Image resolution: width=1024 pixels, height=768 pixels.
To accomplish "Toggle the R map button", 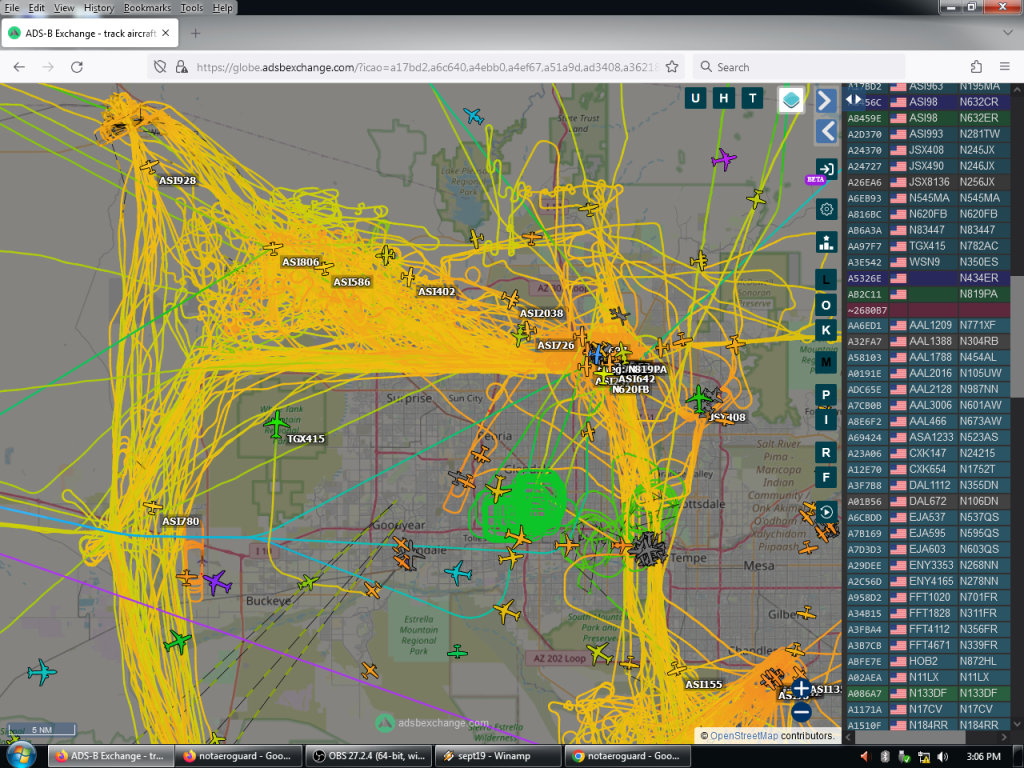I will coord(825,453).
